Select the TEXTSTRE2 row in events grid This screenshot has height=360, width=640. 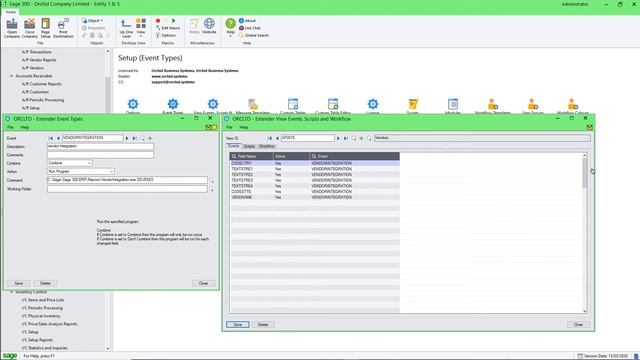point(314,174)
